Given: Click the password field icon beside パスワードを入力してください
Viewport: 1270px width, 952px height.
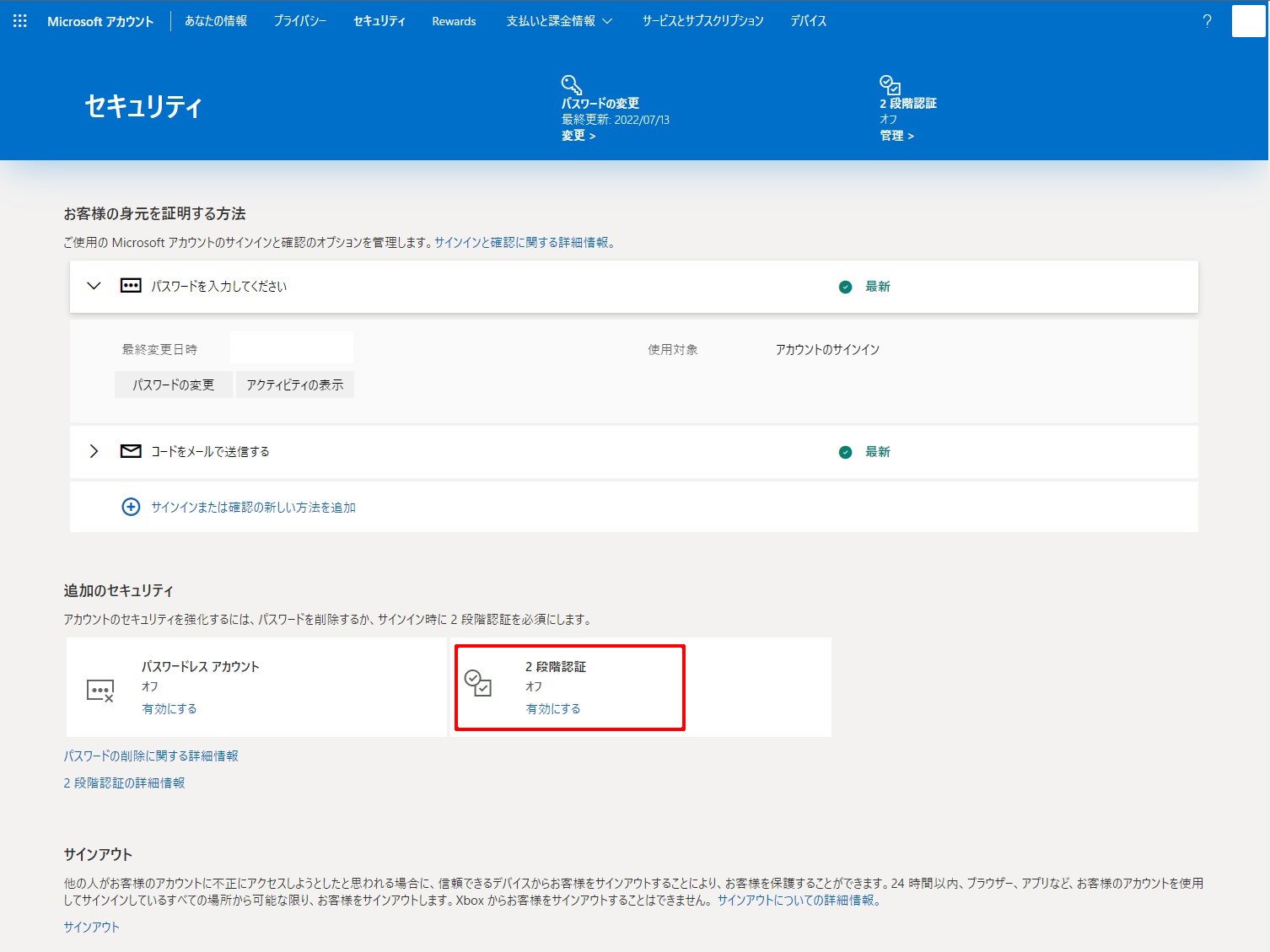Looking at the screenshot, I should 131,286.
